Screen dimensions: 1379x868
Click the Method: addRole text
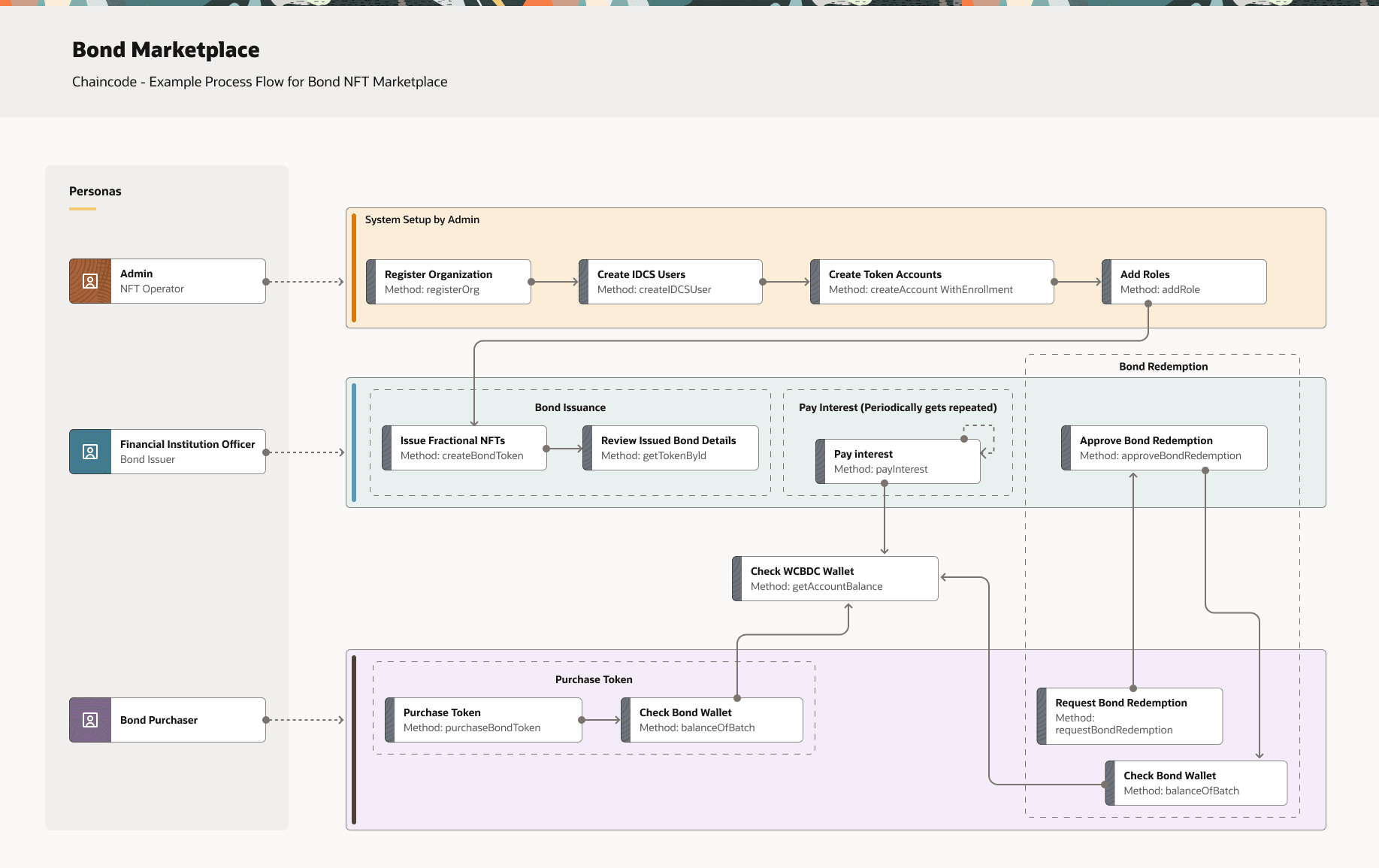1160,289
